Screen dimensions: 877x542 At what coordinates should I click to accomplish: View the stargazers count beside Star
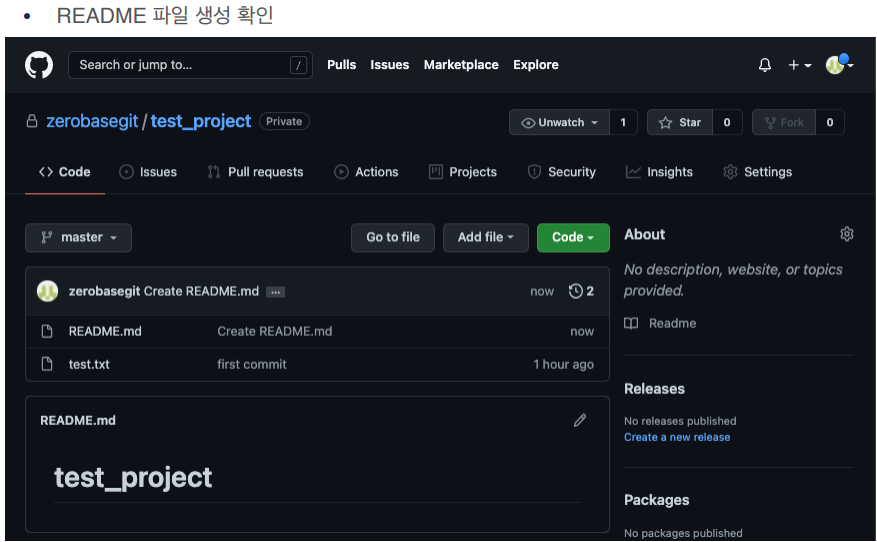tap(727, 122)
